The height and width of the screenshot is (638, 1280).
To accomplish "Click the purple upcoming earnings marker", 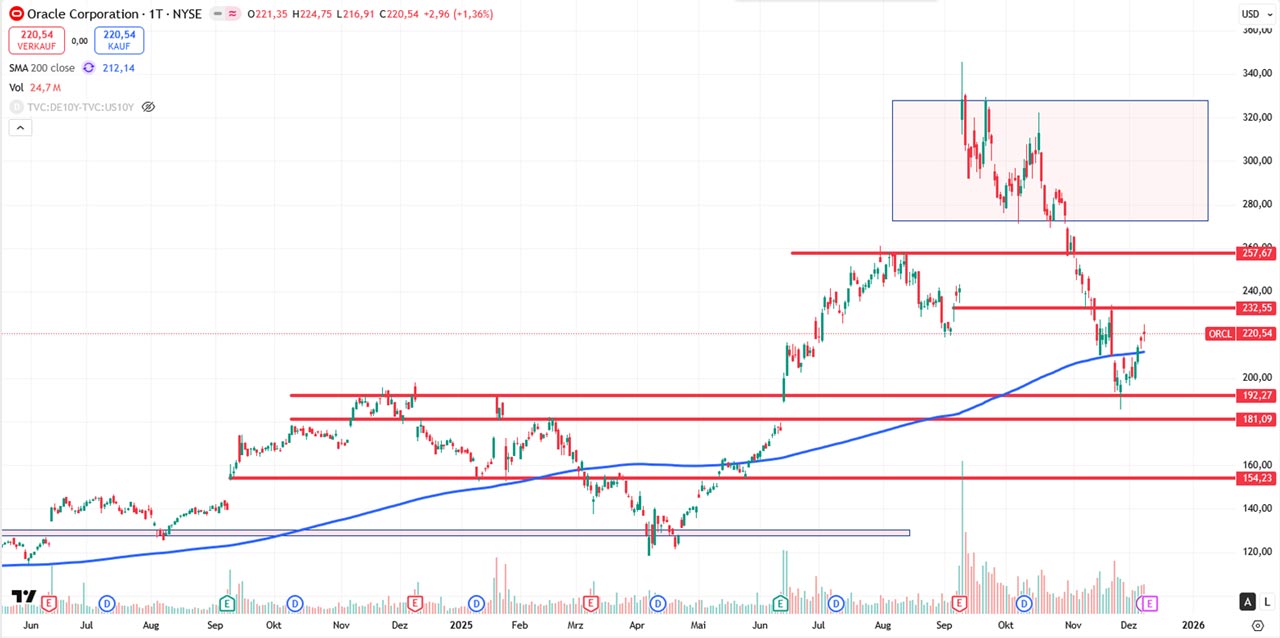I will click(1150, 603).
